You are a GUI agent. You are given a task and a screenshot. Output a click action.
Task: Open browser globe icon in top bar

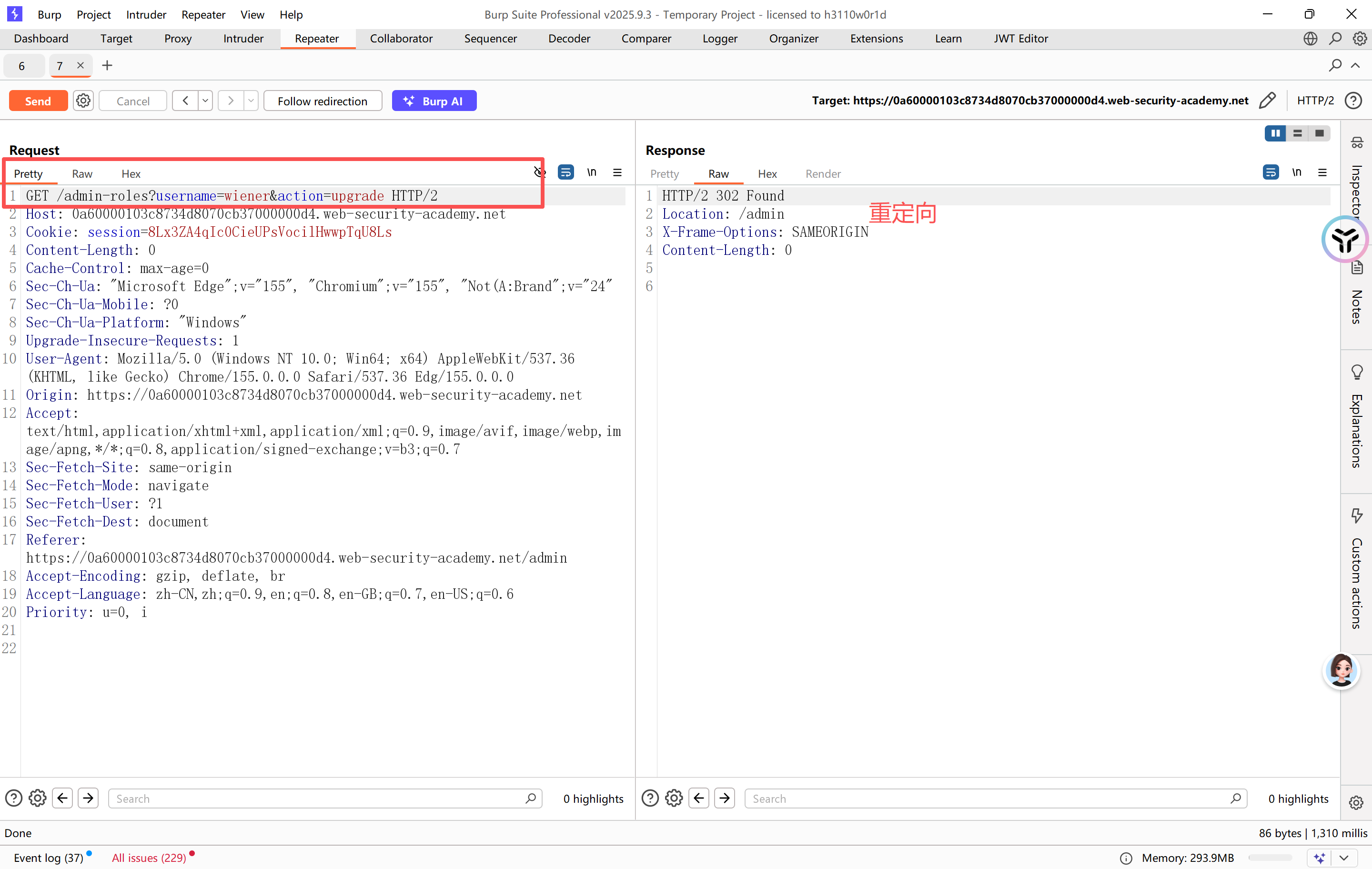point(1310,39)
